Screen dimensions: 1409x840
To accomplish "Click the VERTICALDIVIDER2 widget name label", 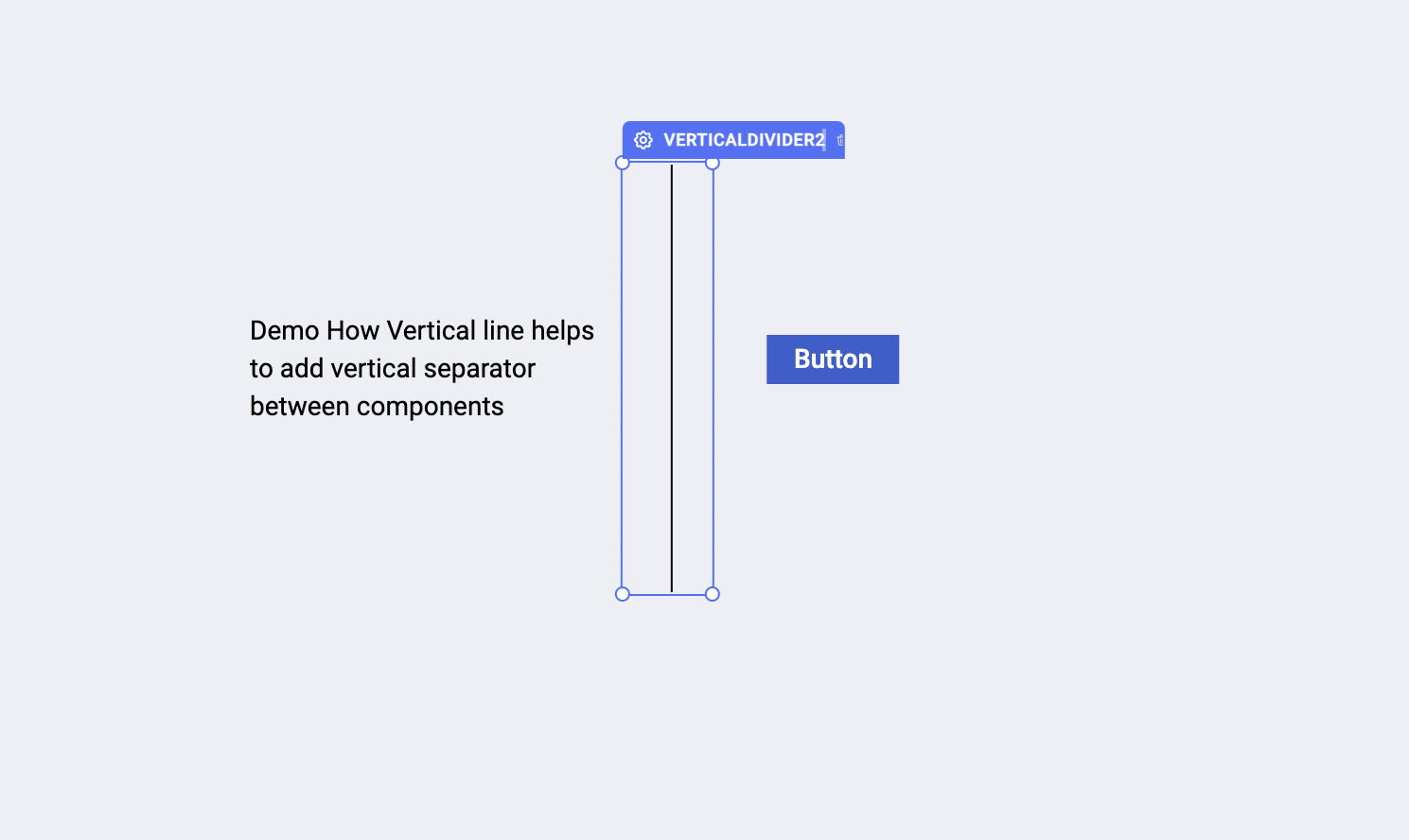I will [x=744, y=140].
